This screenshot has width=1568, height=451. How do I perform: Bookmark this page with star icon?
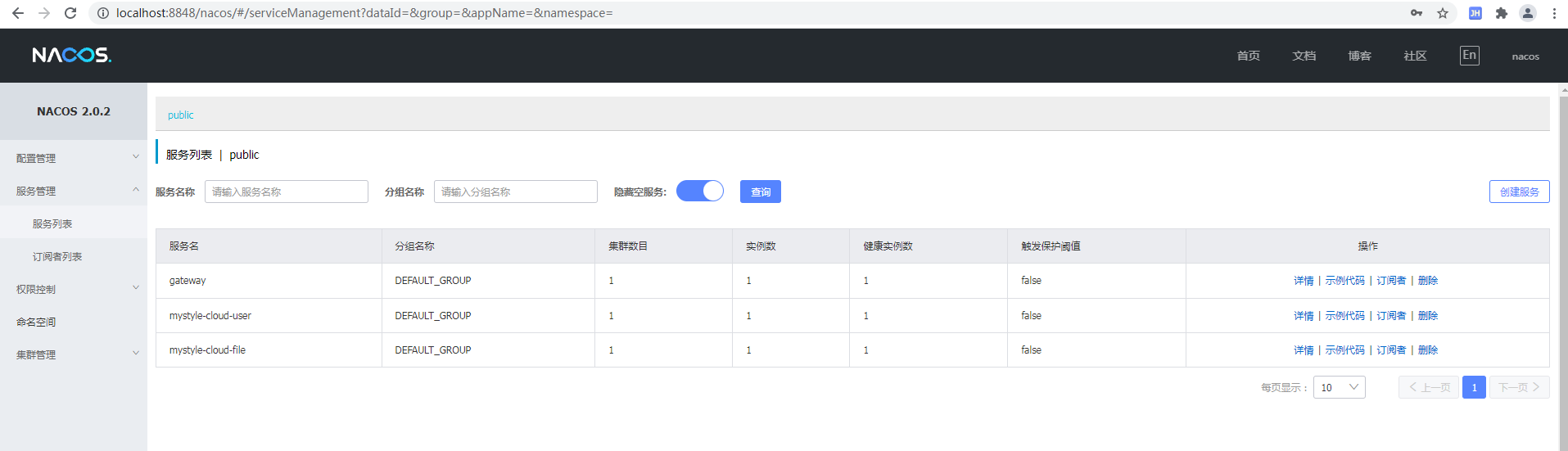tap(1443, 13)
